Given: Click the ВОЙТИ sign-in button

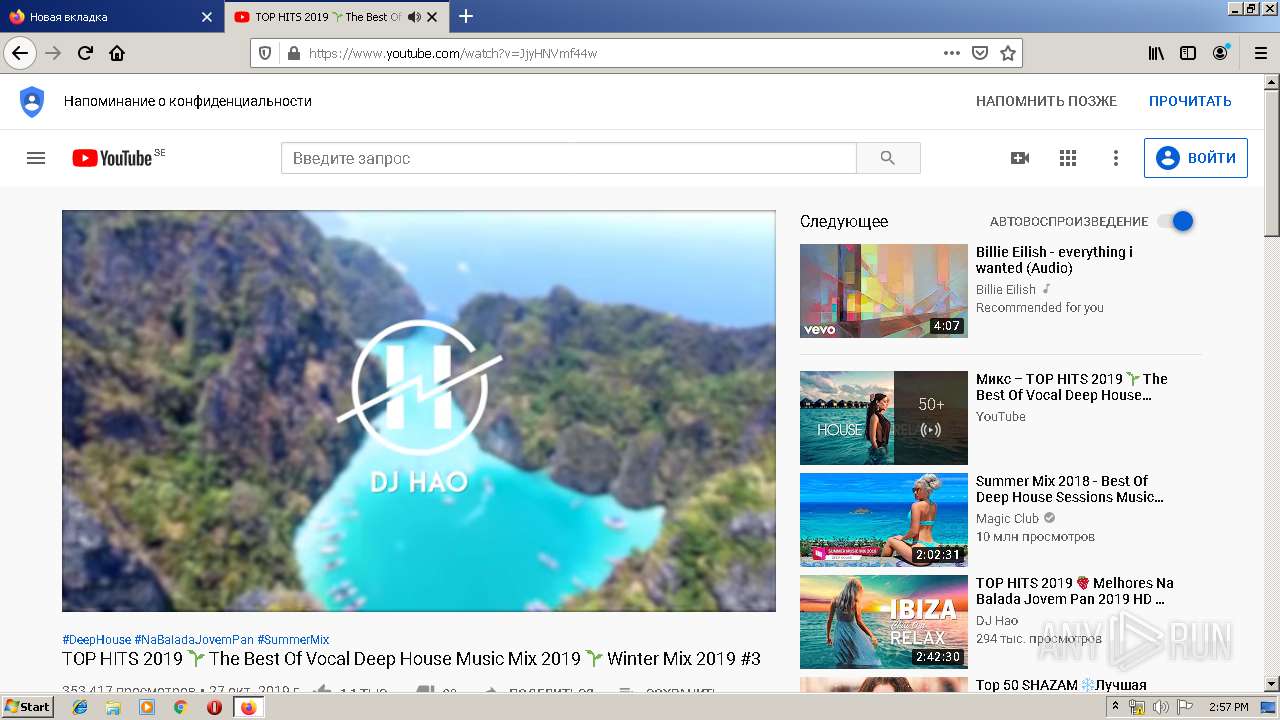Looking at the screenshot, I should pyautogui.click(x=1196, y=158).
